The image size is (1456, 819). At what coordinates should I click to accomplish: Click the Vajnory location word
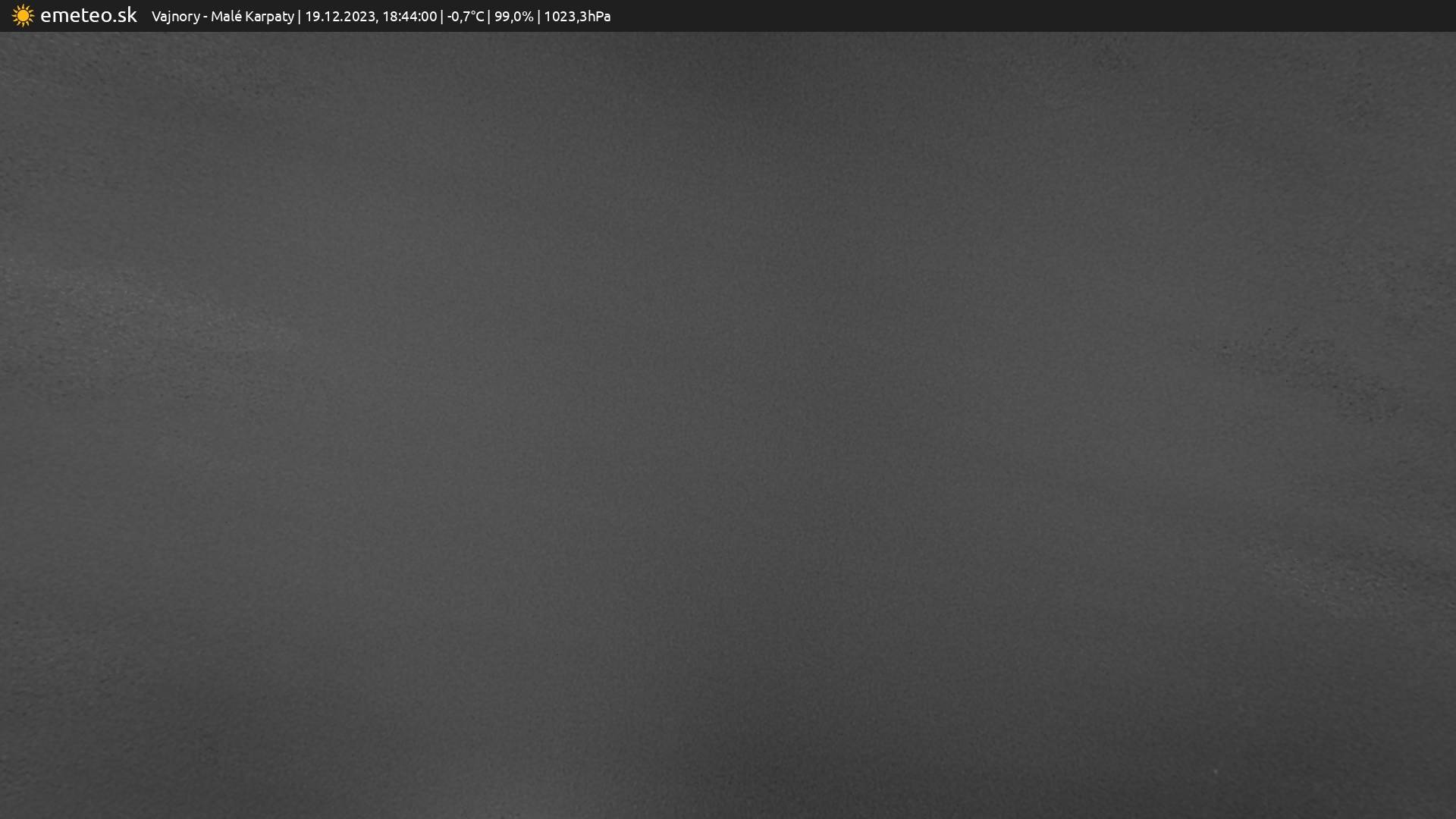click(175, 17)
